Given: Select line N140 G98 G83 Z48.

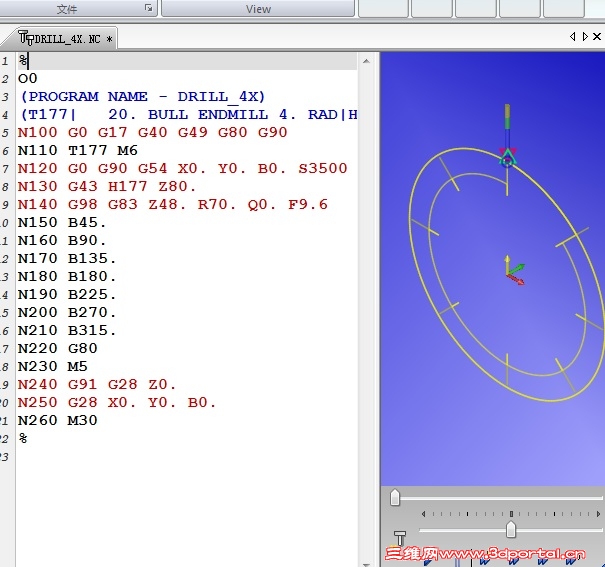Looking at the screenshot, I should pos(172,204).
